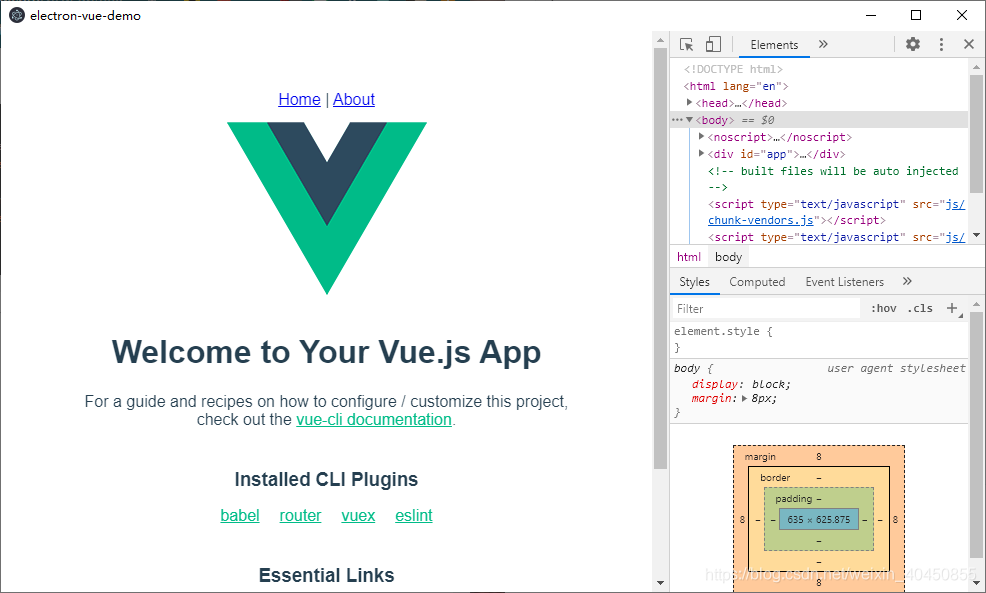
Task: Add a new style rule plus icon
Action: coord(952,308)
